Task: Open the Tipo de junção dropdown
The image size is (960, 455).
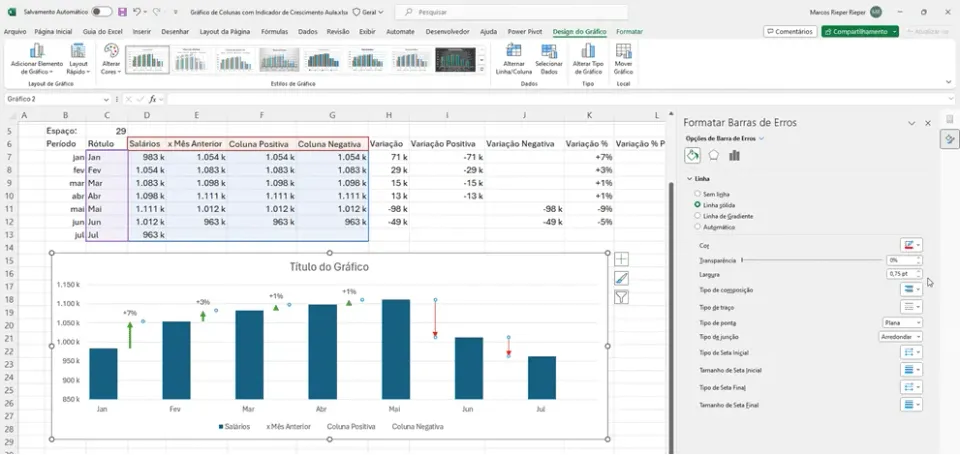Action: click(x=901, y=337)
